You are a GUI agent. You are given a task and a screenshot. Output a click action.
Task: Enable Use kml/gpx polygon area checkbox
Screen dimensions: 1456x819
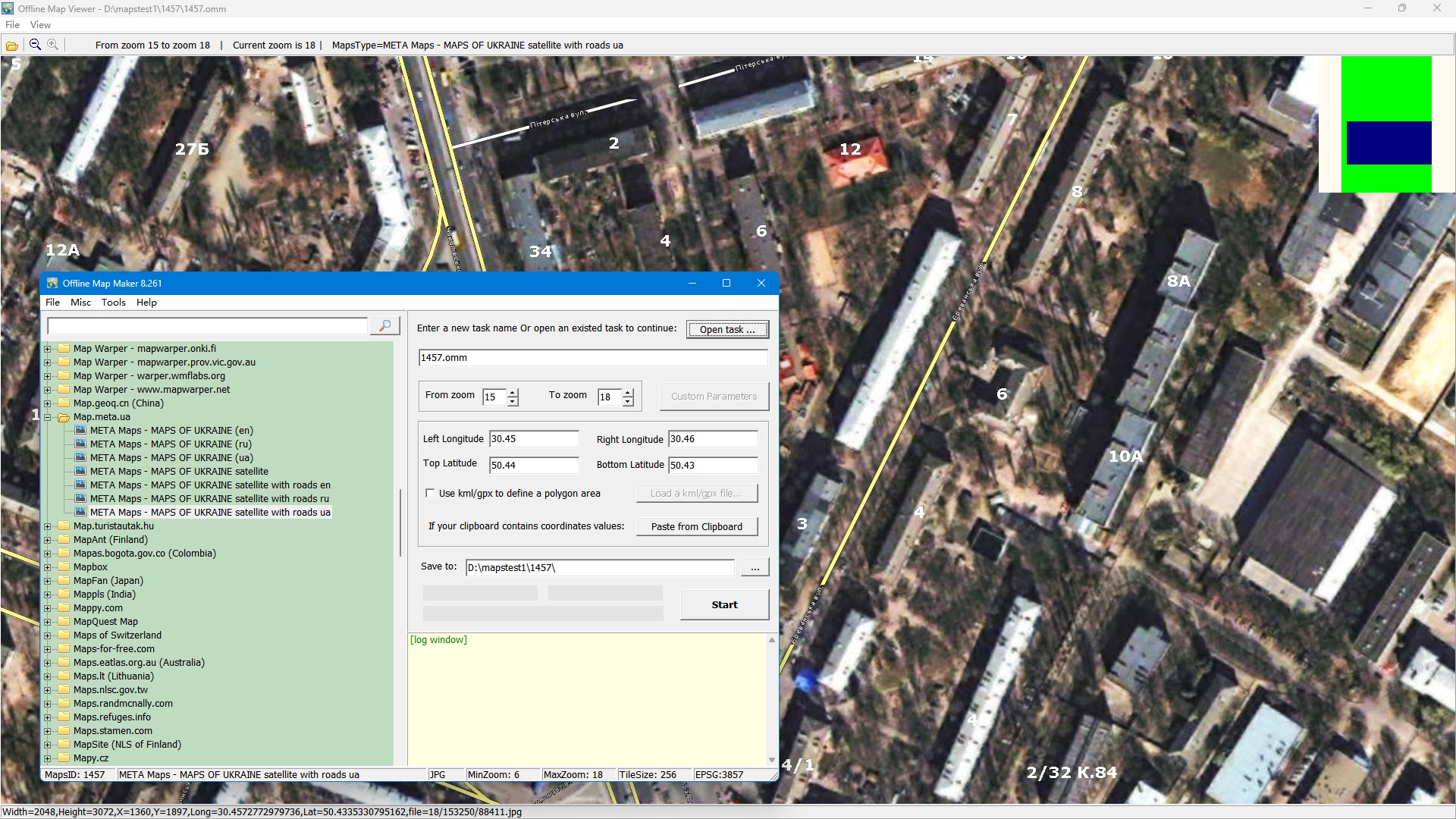(431, 494)
